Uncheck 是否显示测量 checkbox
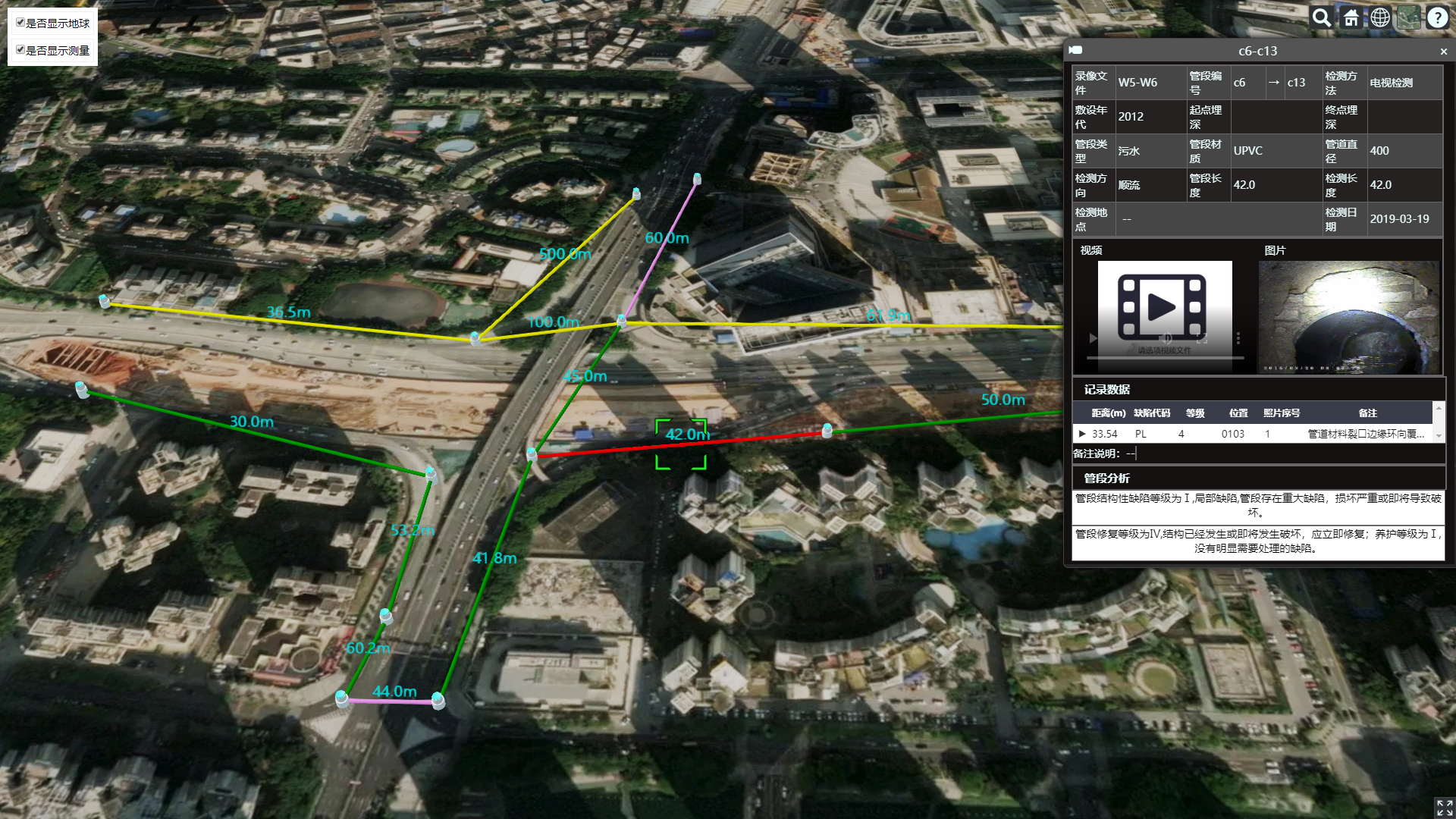This screenshot has height=819, width=1456. [x=20, y=50]
